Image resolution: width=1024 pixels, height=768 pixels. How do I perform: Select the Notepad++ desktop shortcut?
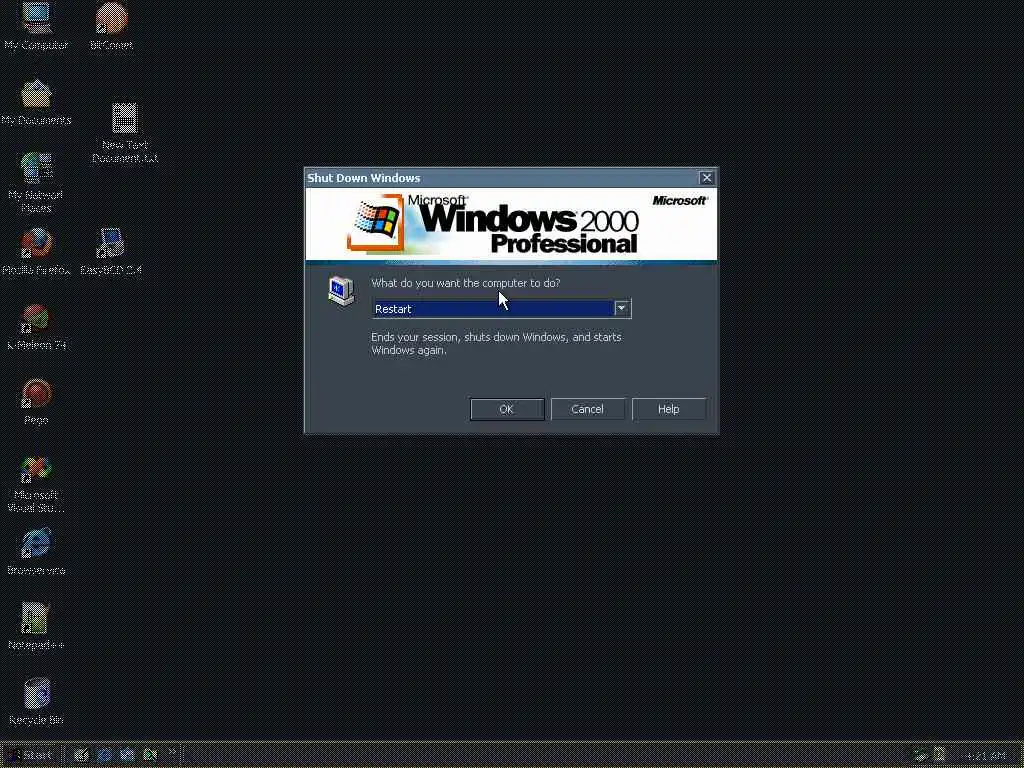[36, 627]
